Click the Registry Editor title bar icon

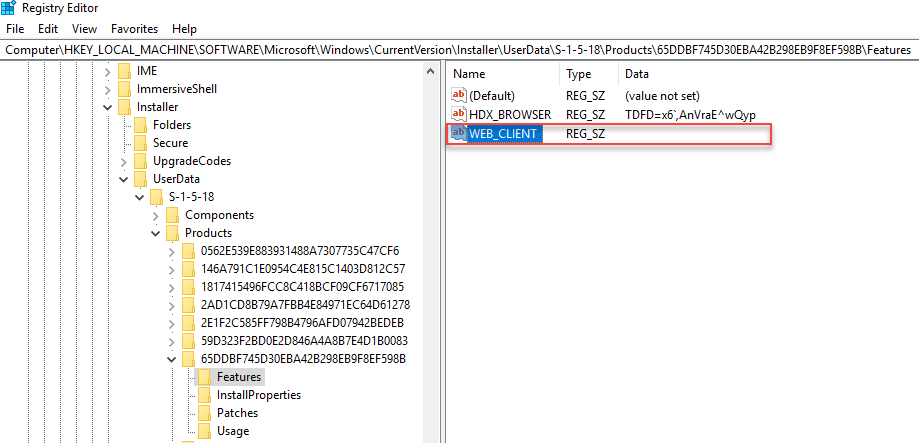(9, 8)
